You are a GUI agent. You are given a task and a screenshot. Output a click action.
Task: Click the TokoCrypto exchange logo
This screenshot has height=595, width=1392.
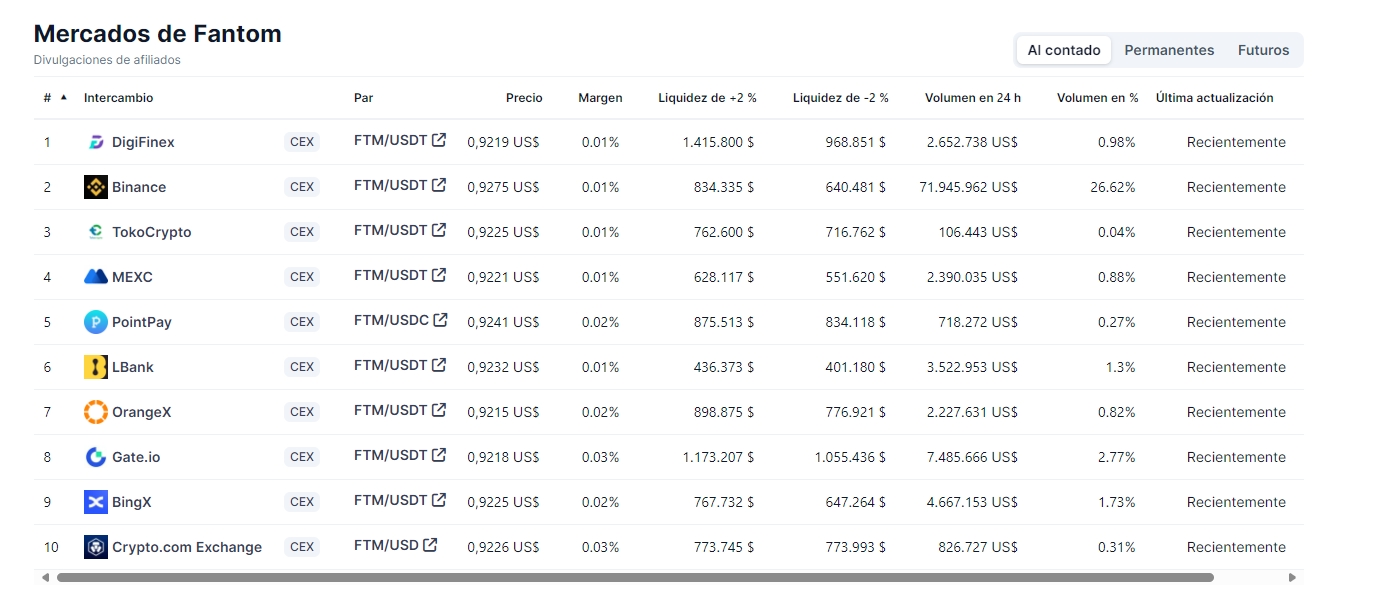[x=96, y=232]
